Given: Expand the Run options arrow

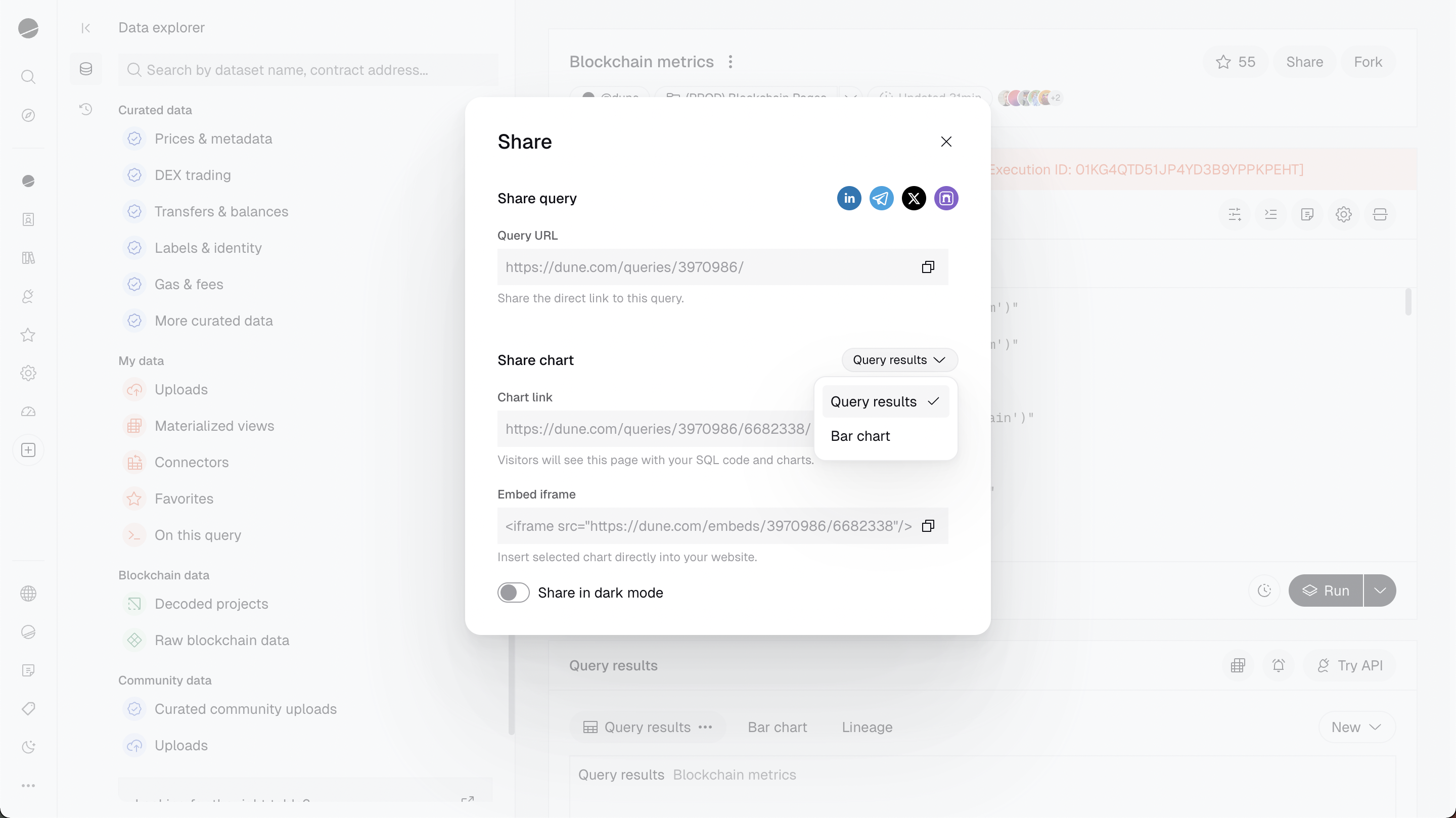Looking at the screenshot, I should [x=1380, y=590].
